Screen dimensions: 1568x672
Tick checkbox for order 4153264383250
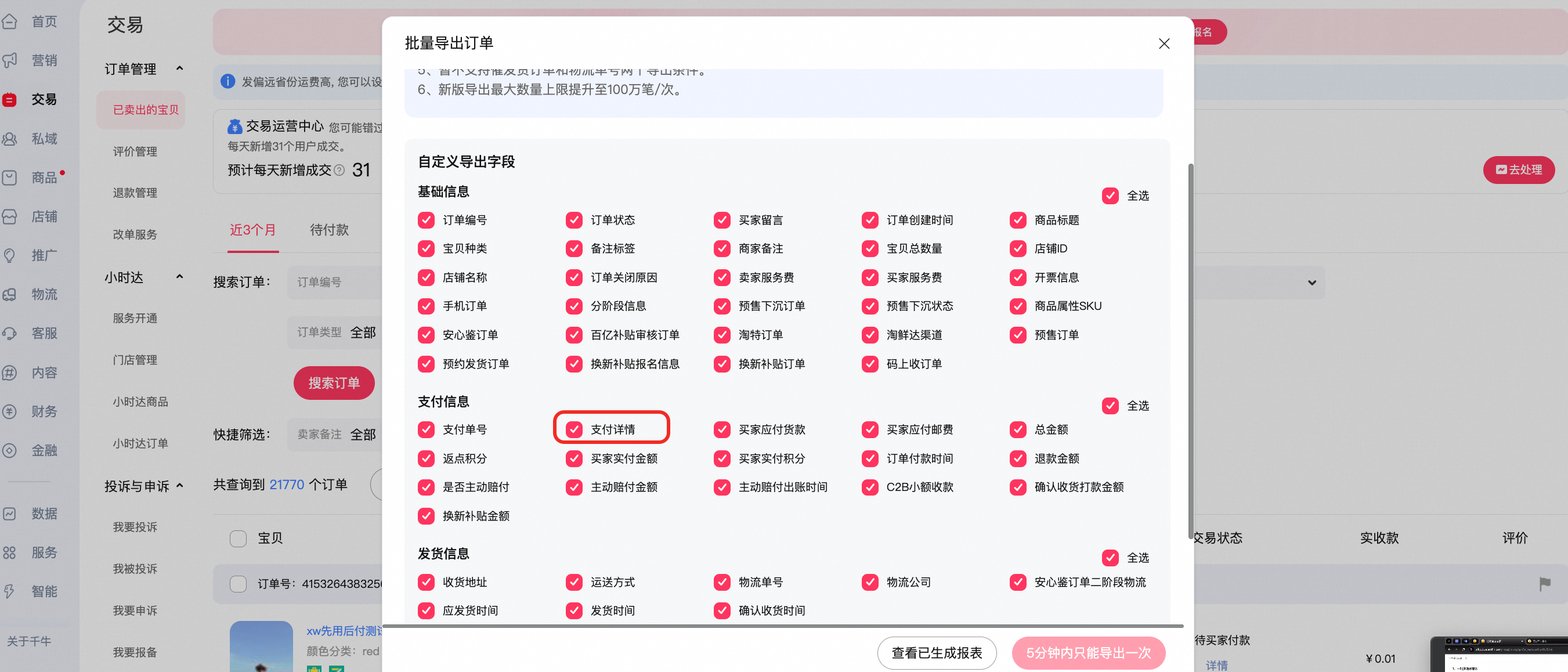pyautogui.click(x=238, y=584)
